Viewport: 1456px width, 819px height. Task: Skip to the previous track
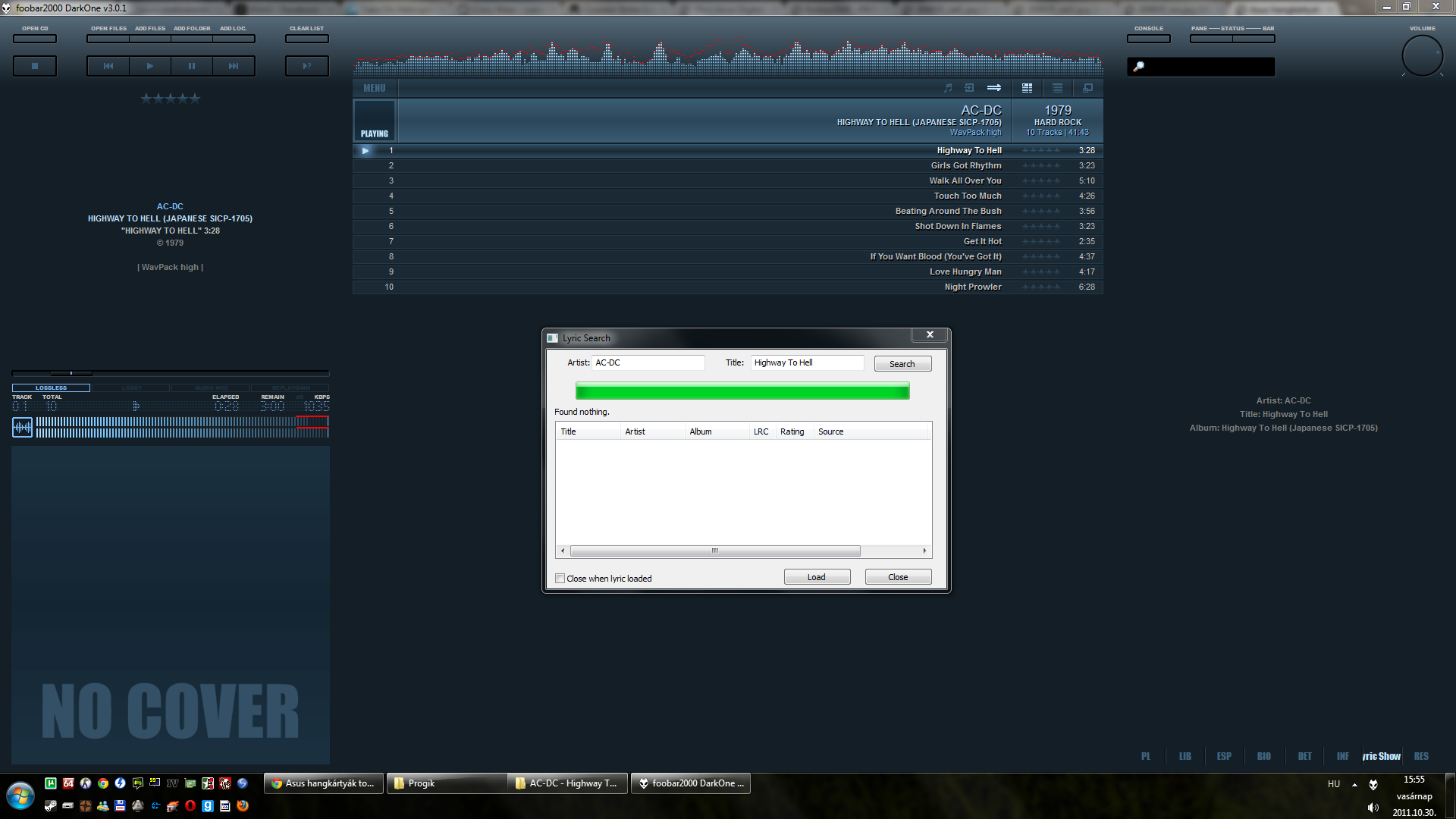click(x=108, y=66)
